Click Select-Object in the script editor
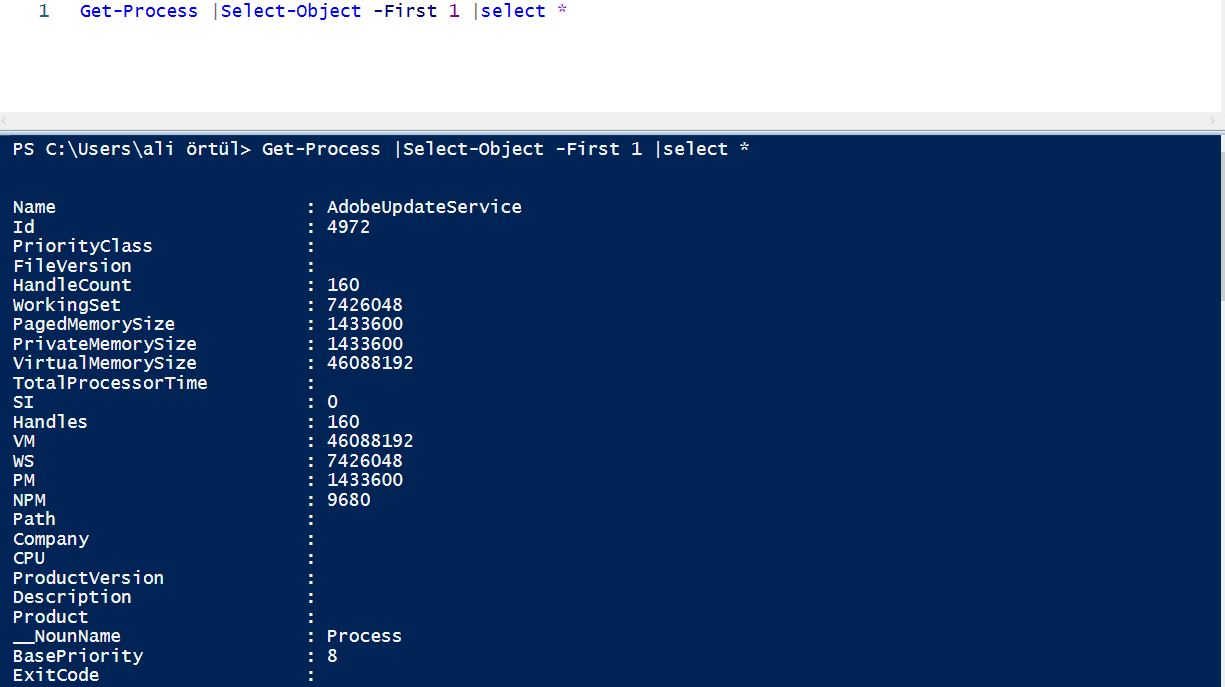 [291, 12]
